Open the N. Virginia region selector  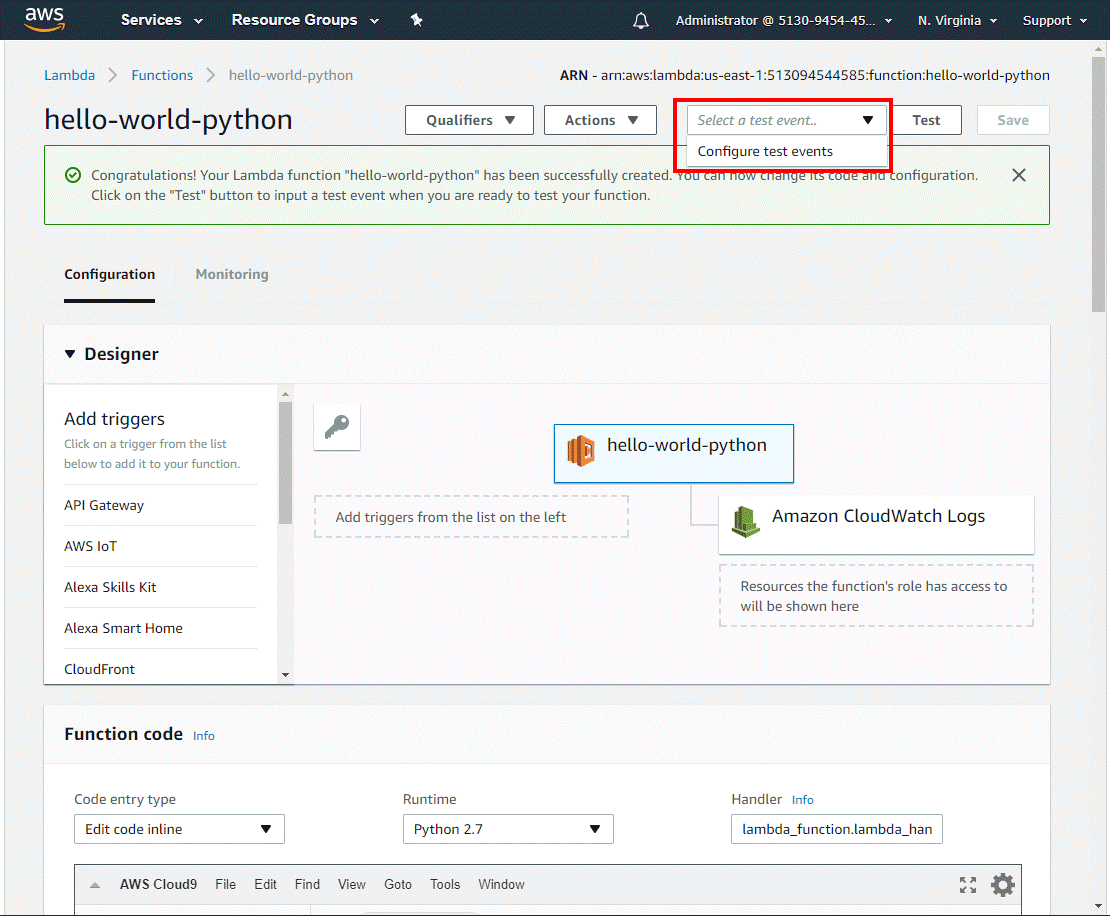(957, 21)
